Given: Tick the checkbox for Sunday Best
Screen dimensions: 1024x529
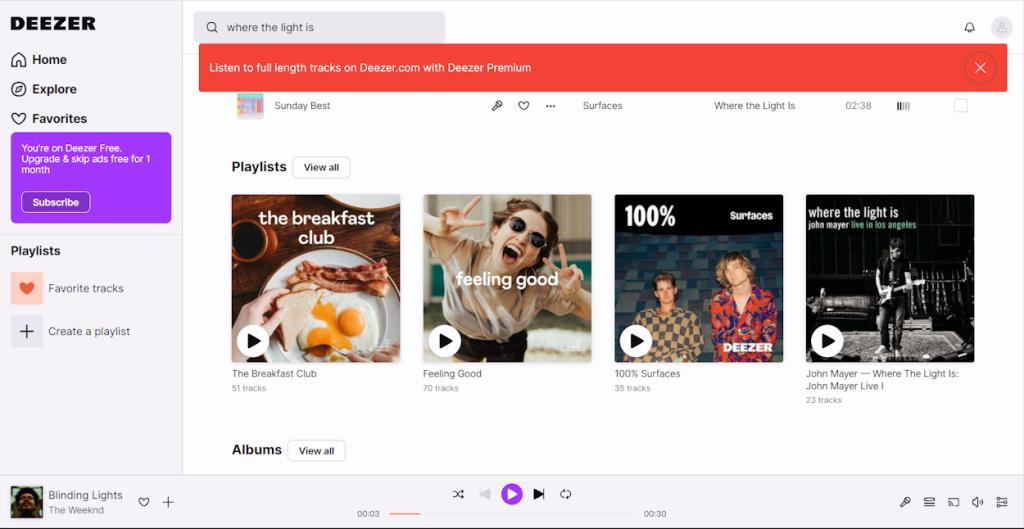Looking at the screenshot, I should click(961, 106).
